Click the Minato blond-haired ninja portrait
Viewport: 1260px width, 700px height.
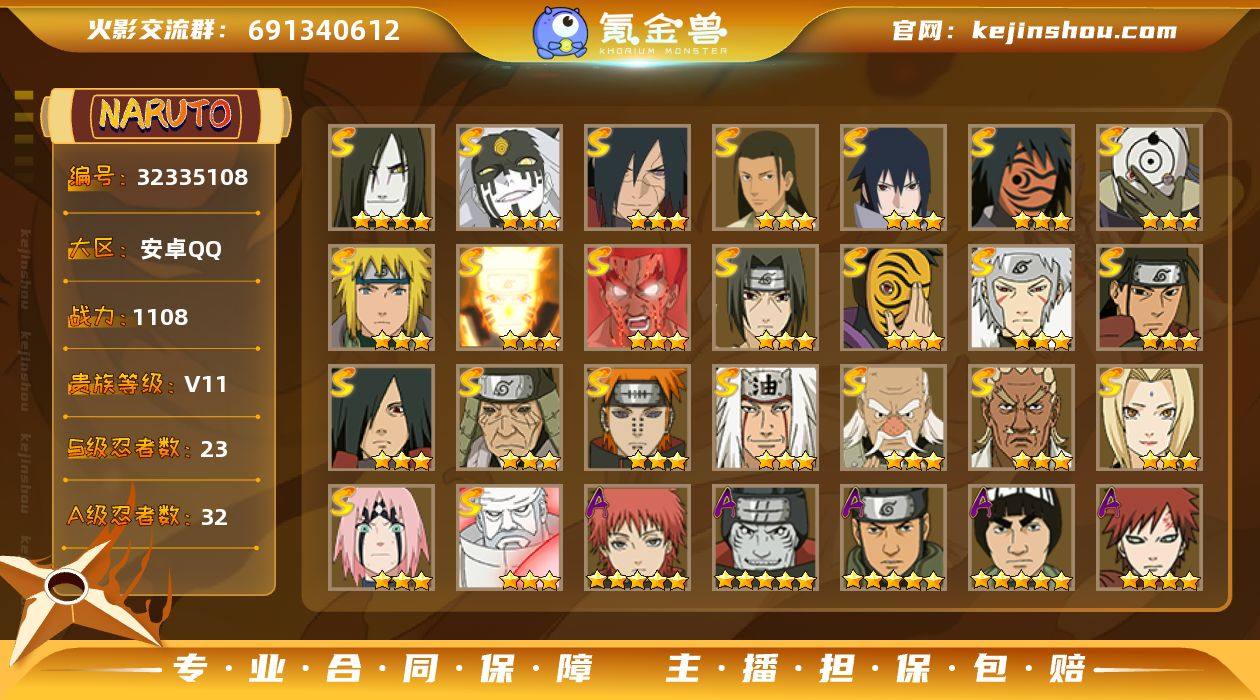tap(381, 298)
